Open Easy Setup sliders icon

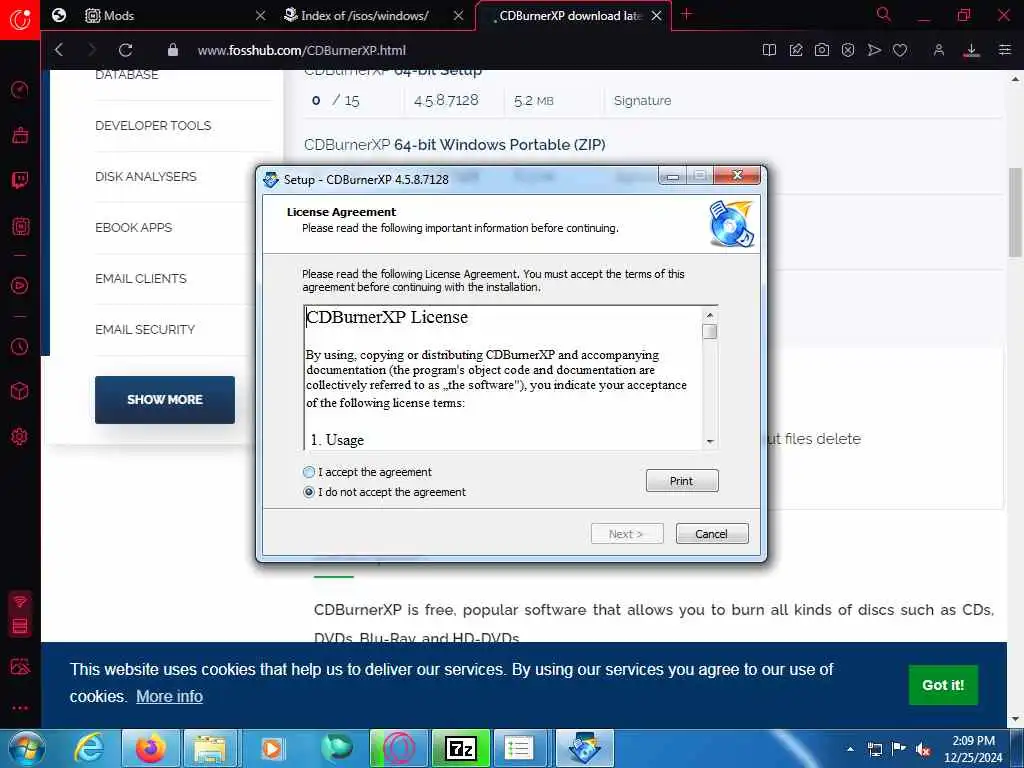click(1004, 50)
